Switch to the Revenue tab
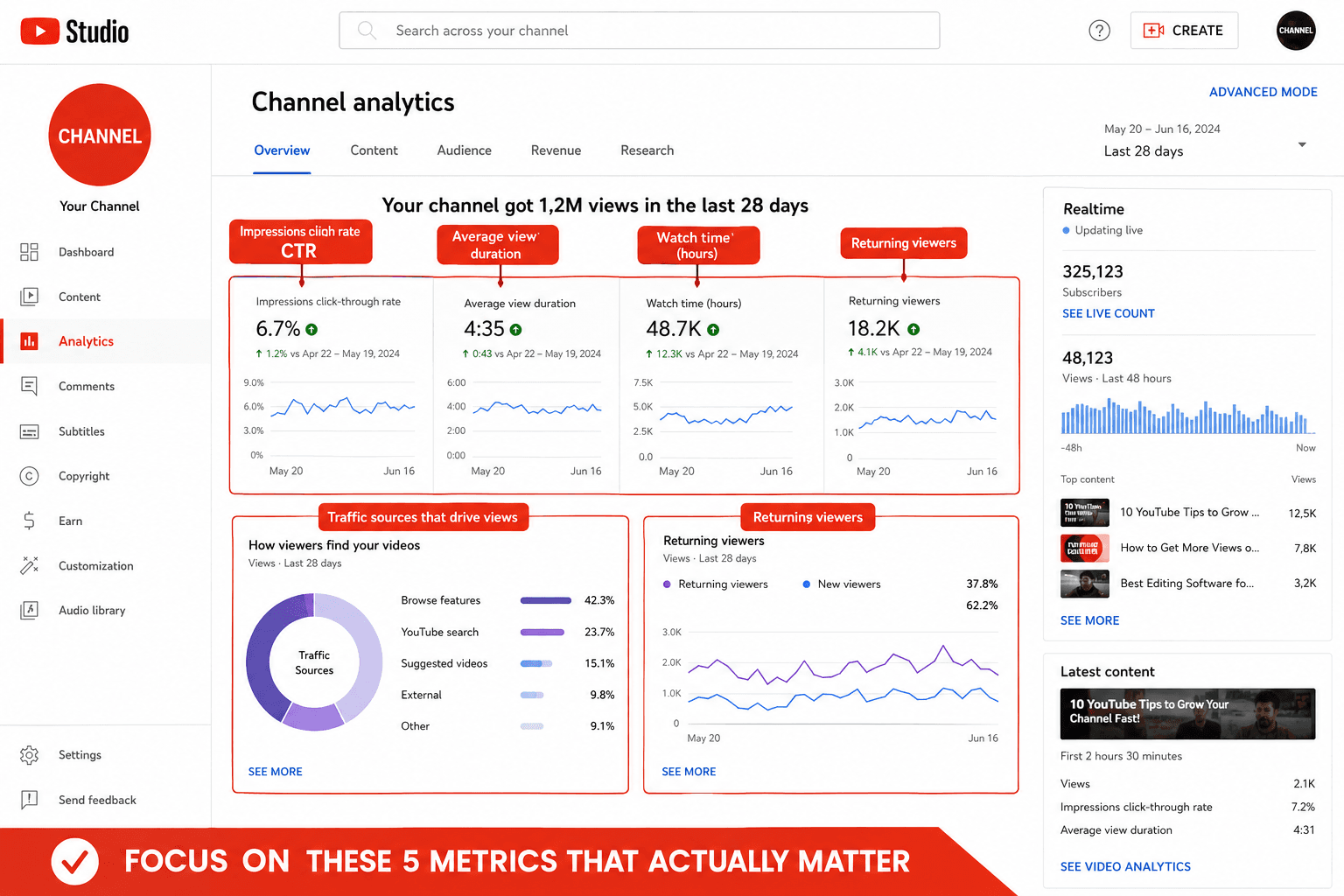The height and width of the screenshot is (896, 1344). pos(556,150)
